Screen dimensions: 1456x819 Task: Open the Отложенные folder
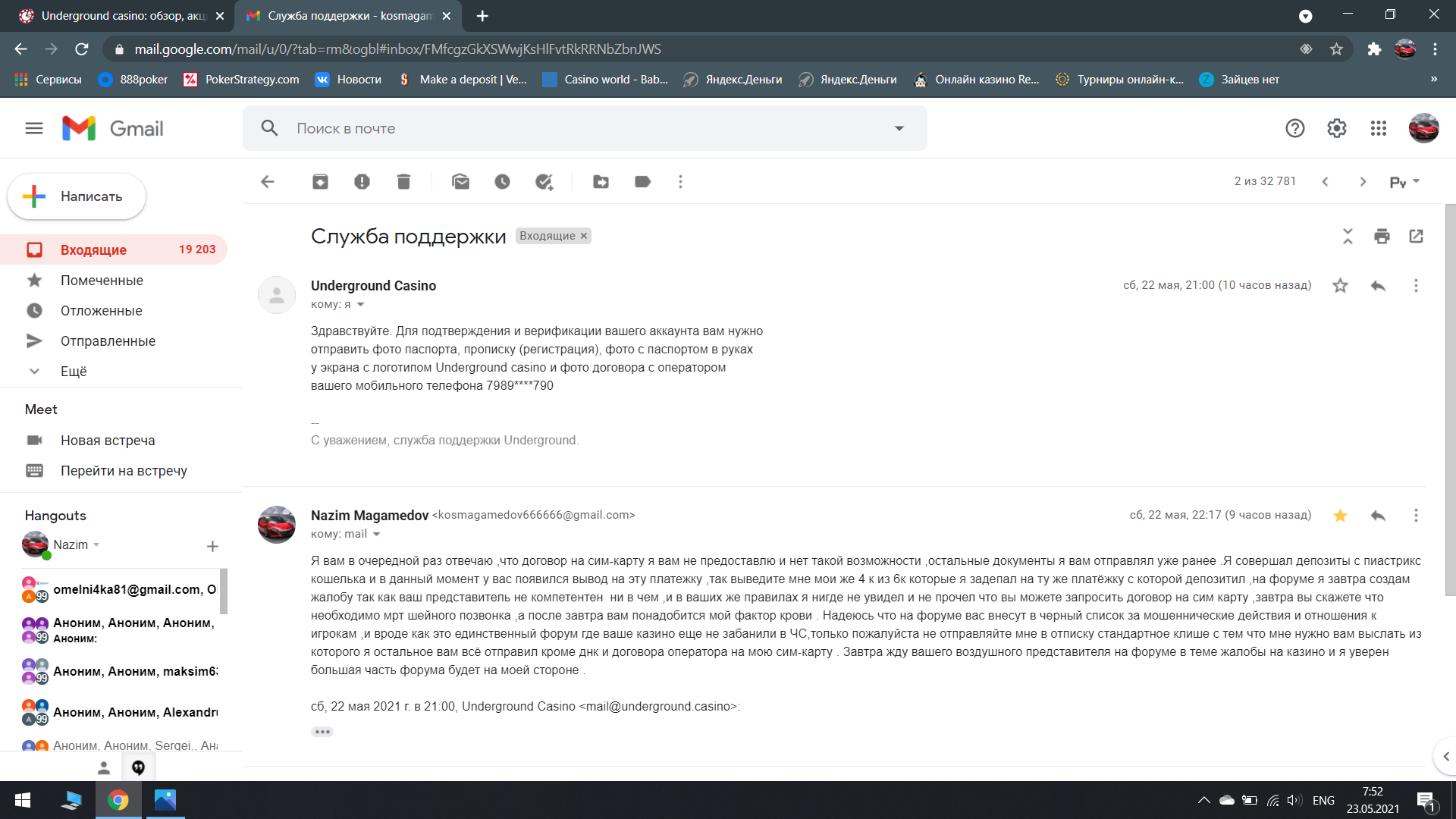(x=114, y=310)
